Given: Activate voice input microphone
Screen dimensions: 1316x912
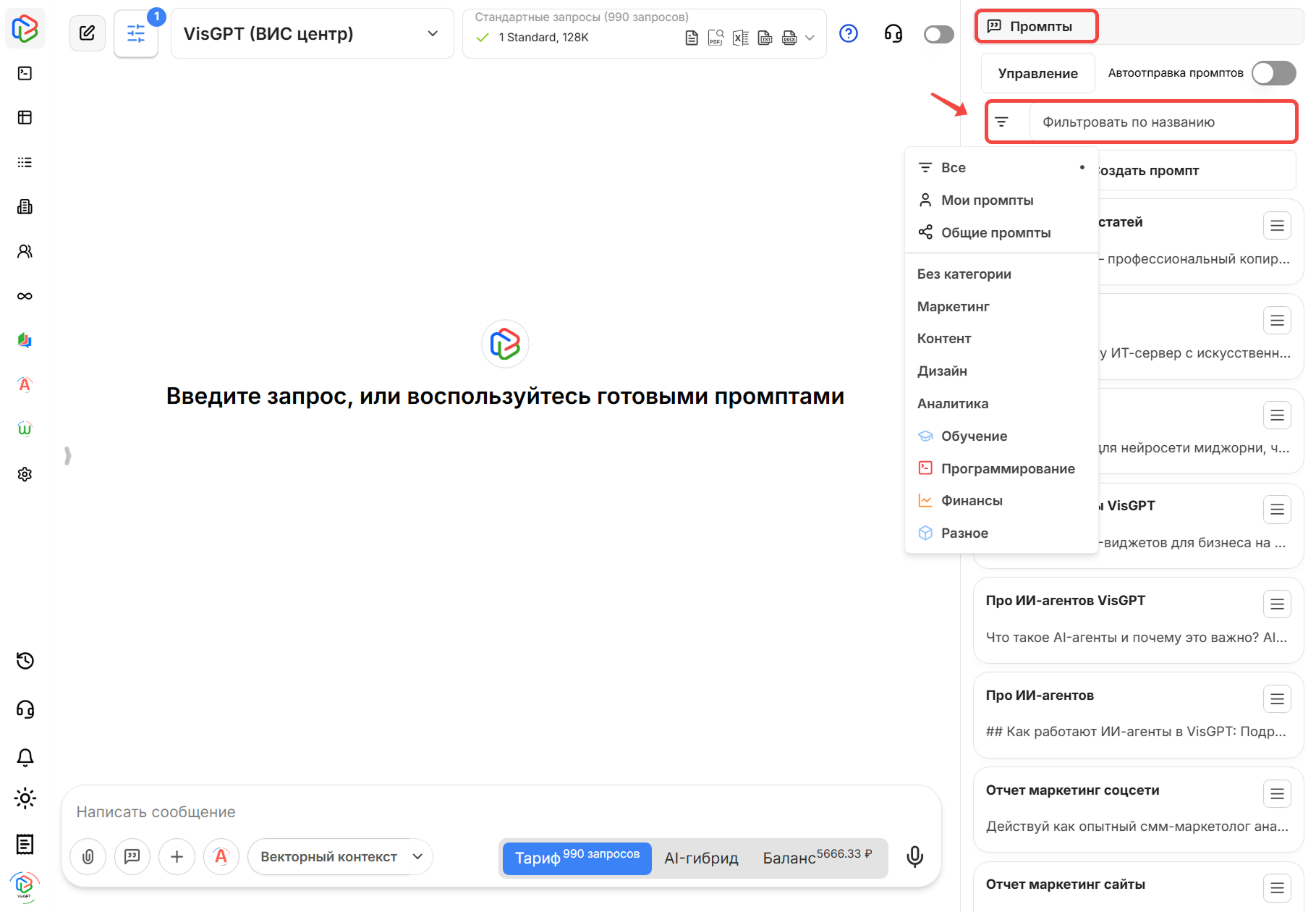Looking at the screenshot, I should pos(915,856).
